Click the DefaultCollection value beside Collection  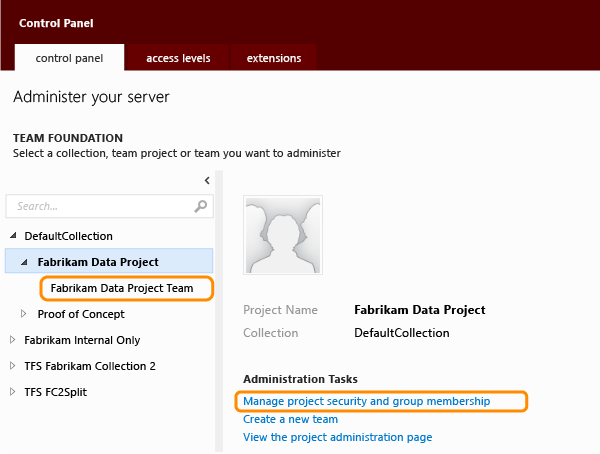pos(402,333)
